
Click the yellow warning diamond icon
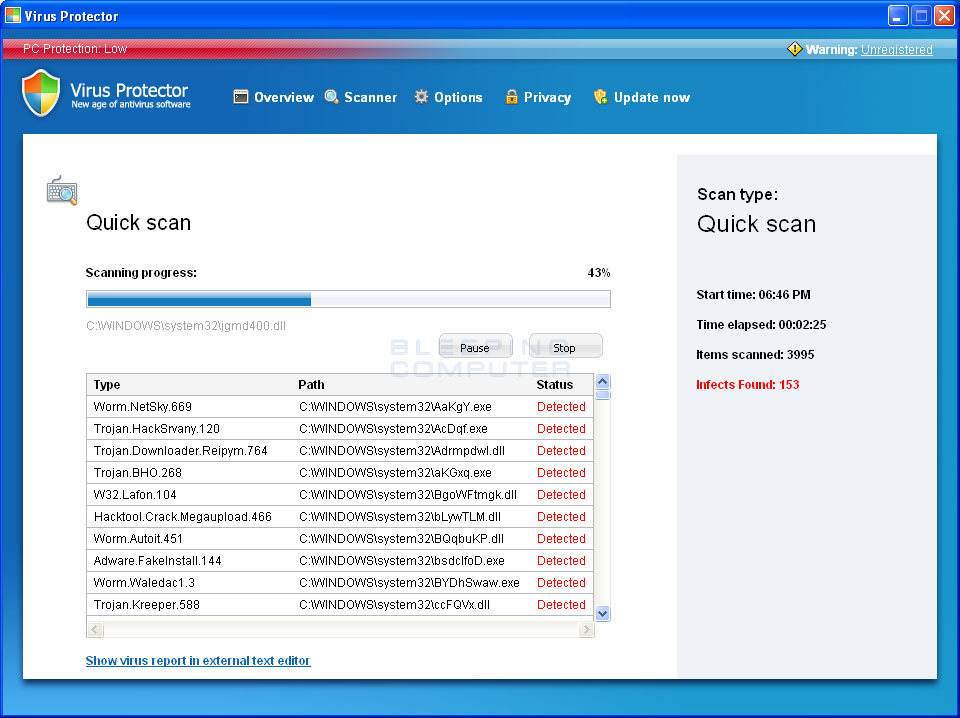pyautogui.click(x=794, y=49)
